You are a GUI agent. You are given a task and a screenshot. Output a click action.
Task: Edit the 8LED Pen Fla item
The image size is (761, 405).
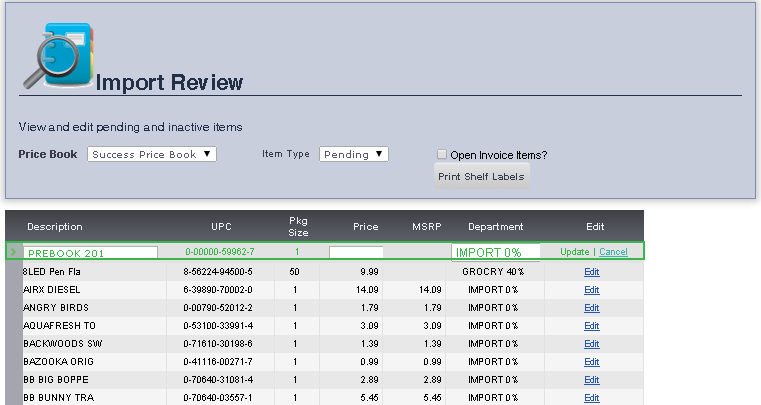(592, 272)
